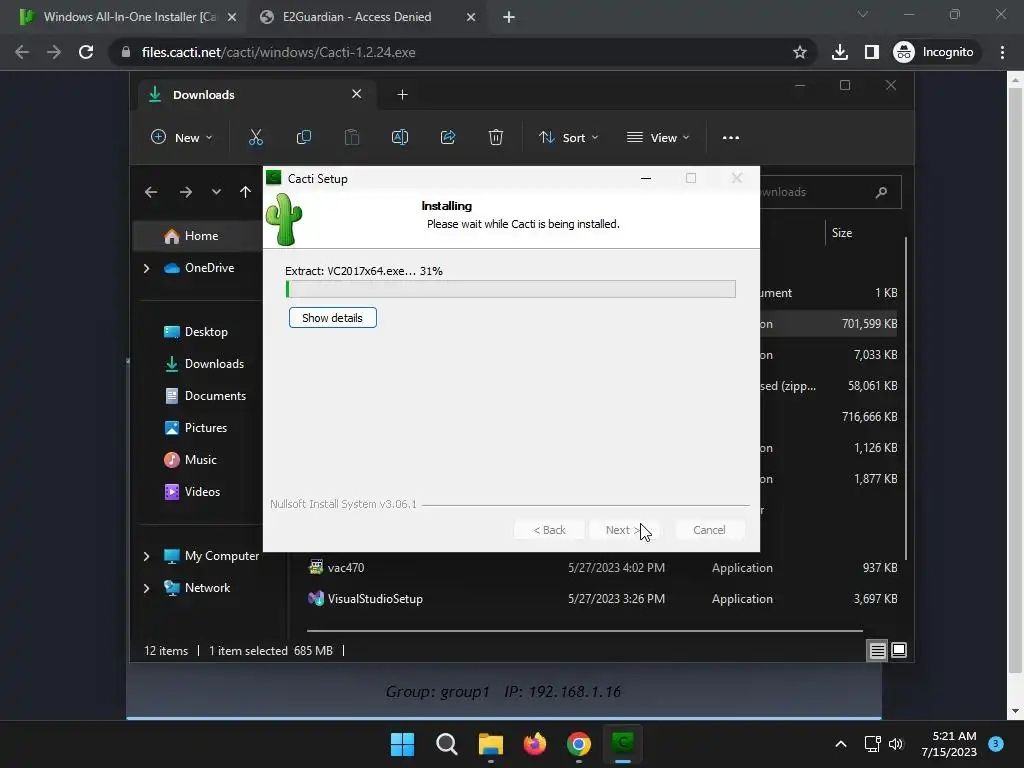
Task: Switch to details view in status bar
Action: coord(877,650)
